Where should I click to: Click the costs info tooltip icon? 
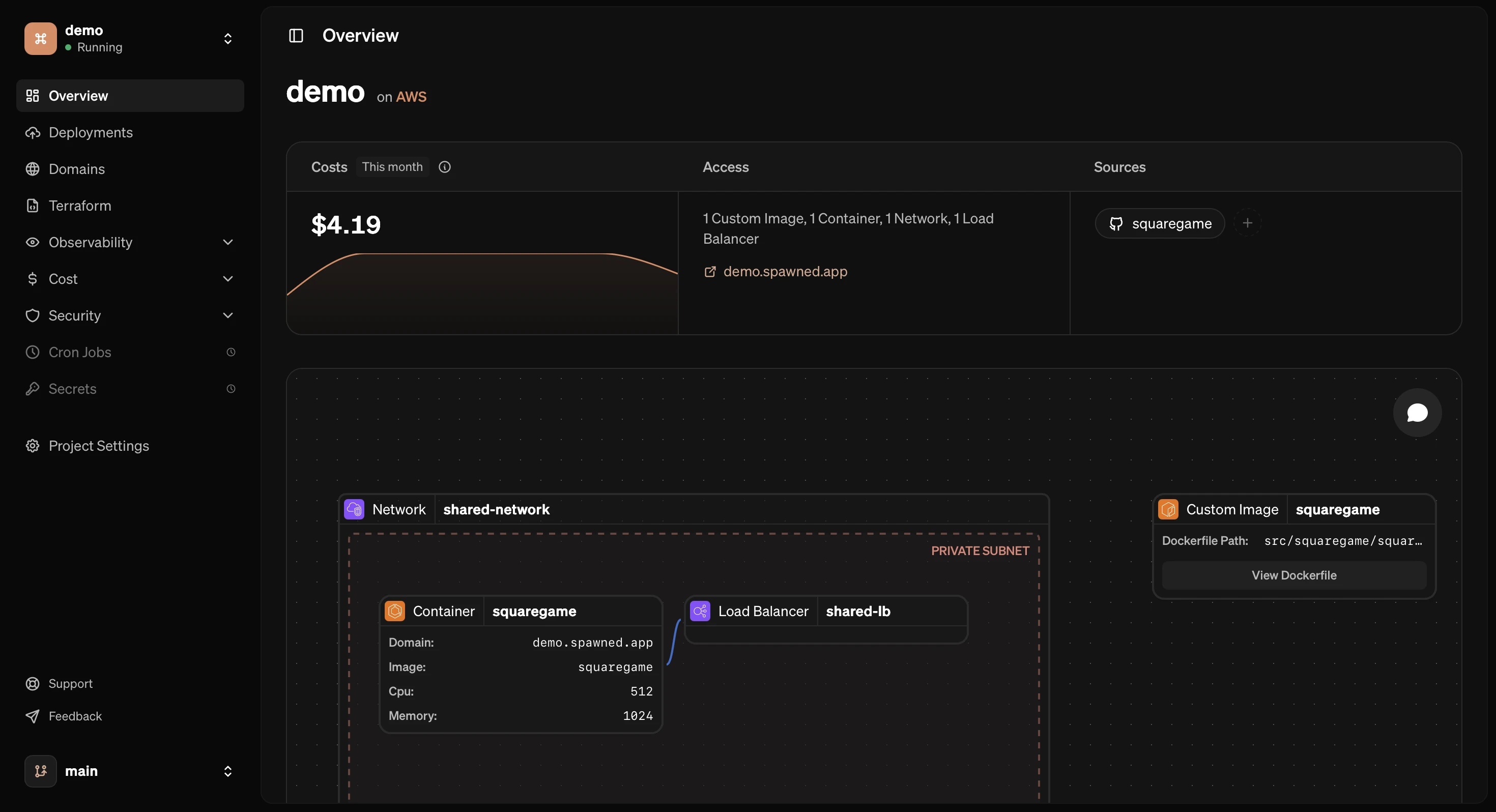[x=444, y=167]
